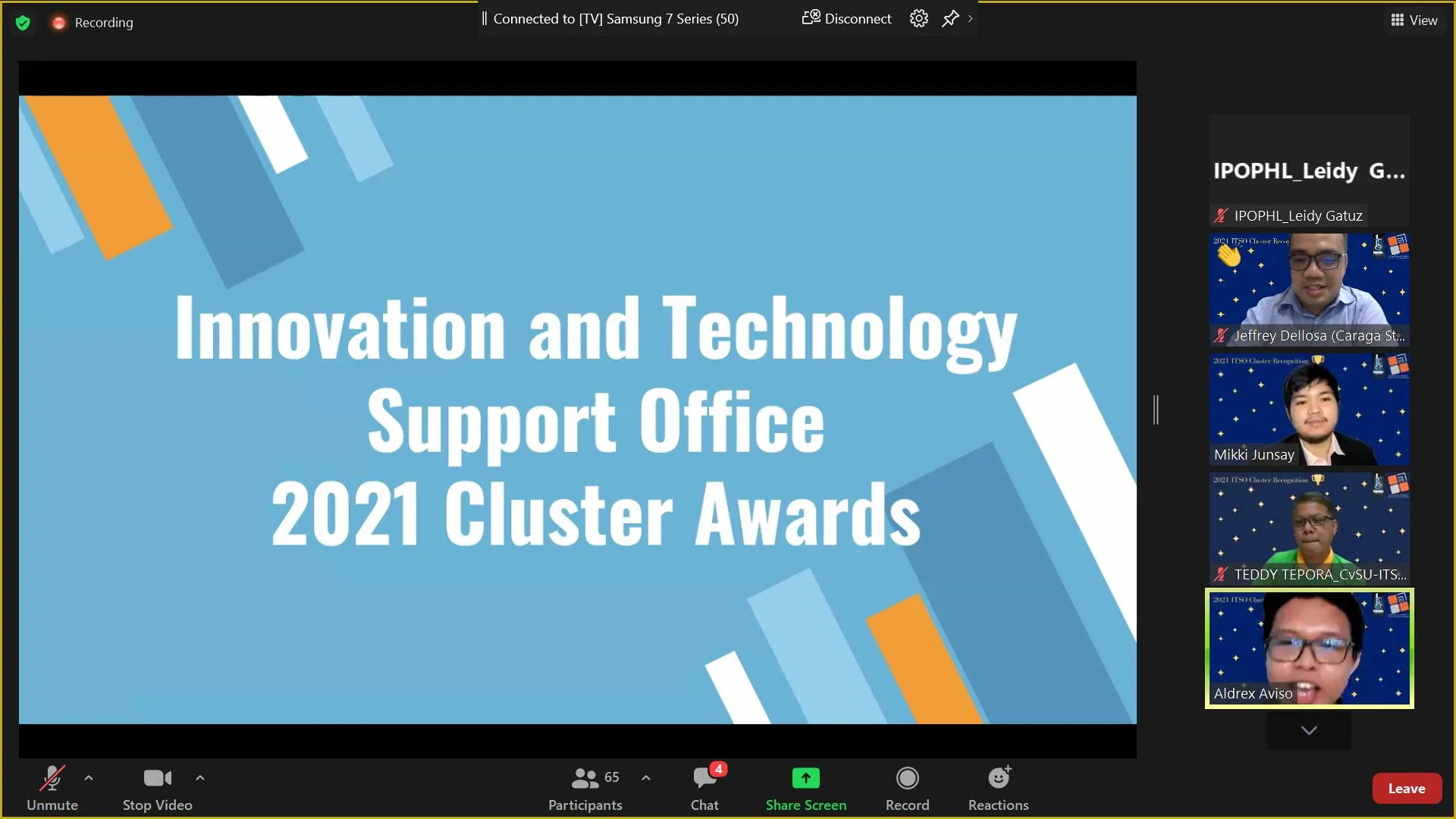Click the red Leave button
1456x819 pixels.
click(x=1406, y=789)
